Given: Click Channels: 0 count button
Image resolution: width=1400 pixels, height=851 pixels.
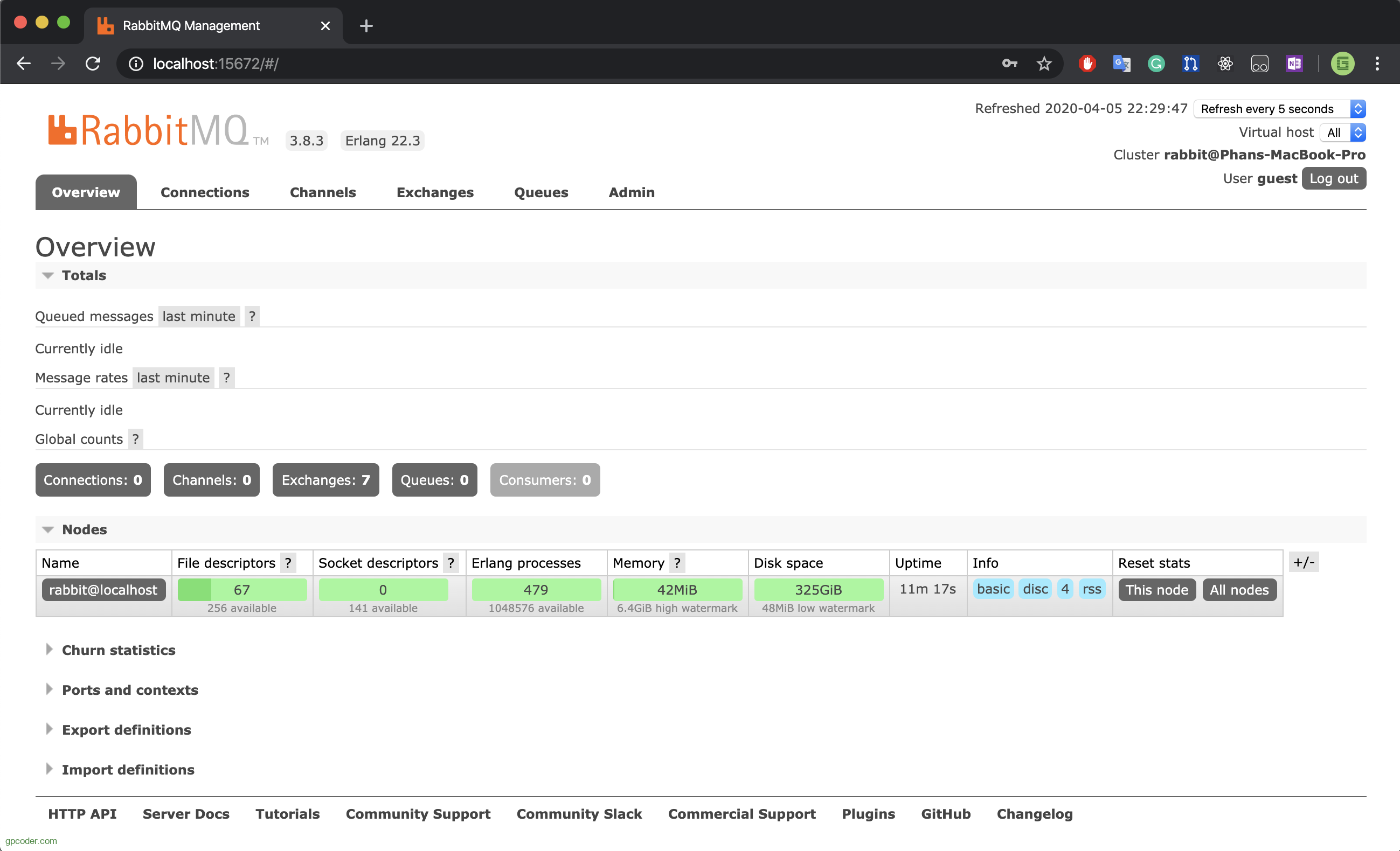Looking at the screenshot, I should [x=212, y=480].
